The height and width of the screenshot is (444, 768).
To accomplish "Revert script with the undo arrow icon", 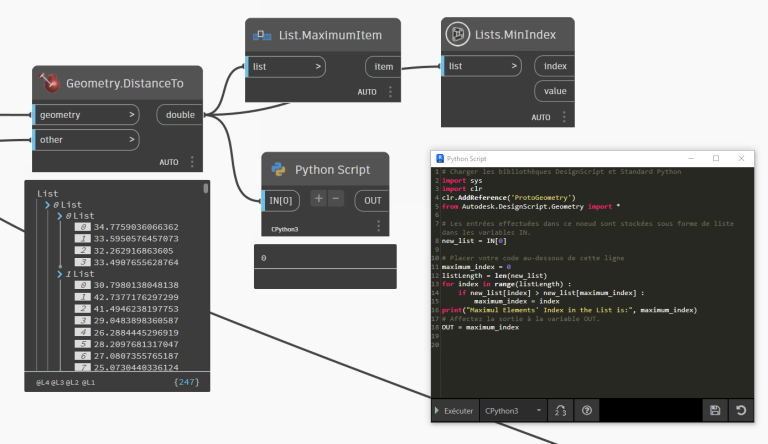I will (x=741, y=411).
